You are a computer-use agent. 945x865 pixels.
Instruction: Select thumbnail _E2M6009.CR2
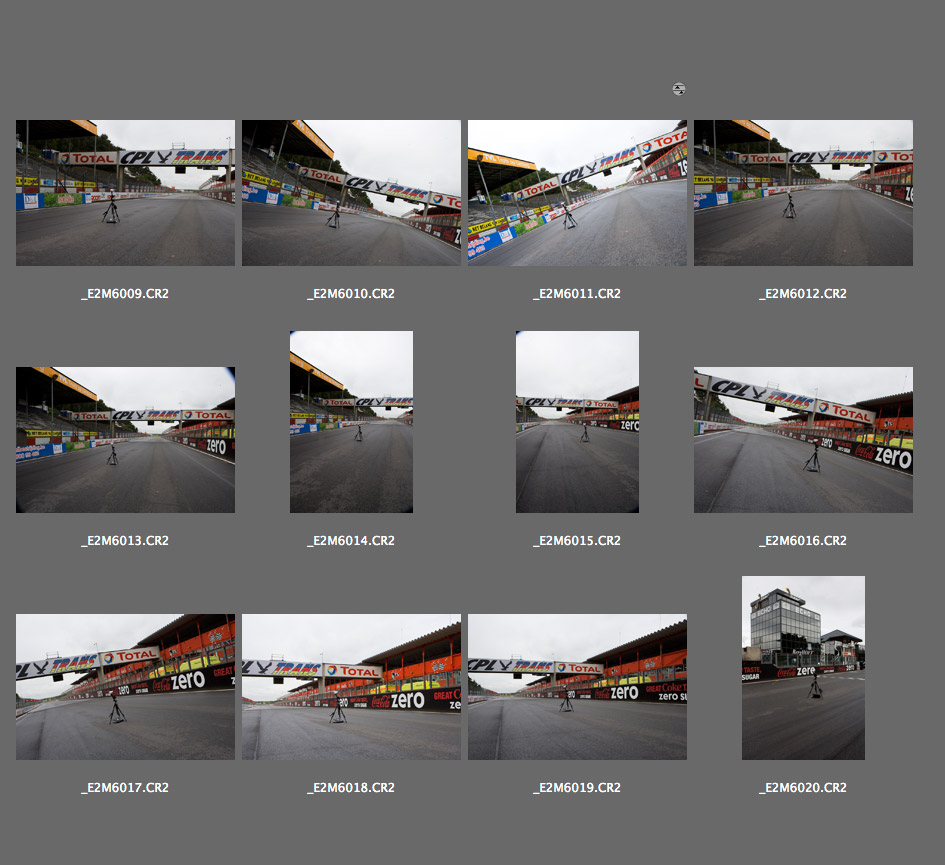[125, 193]
